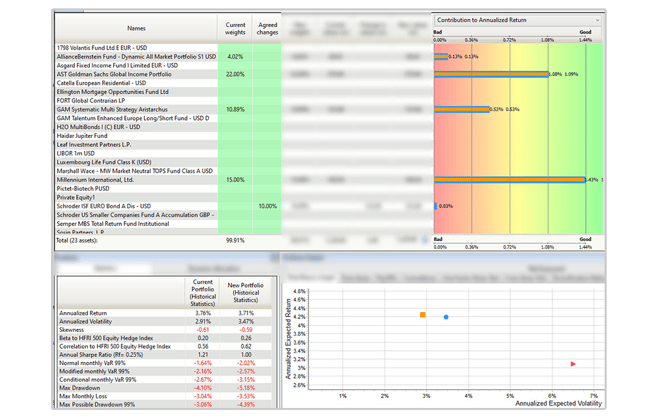659x419 pixels.
Task: Select Annual Sharpe Ratio (Rf= 0.25%) row
Action: tap(101, 355)
